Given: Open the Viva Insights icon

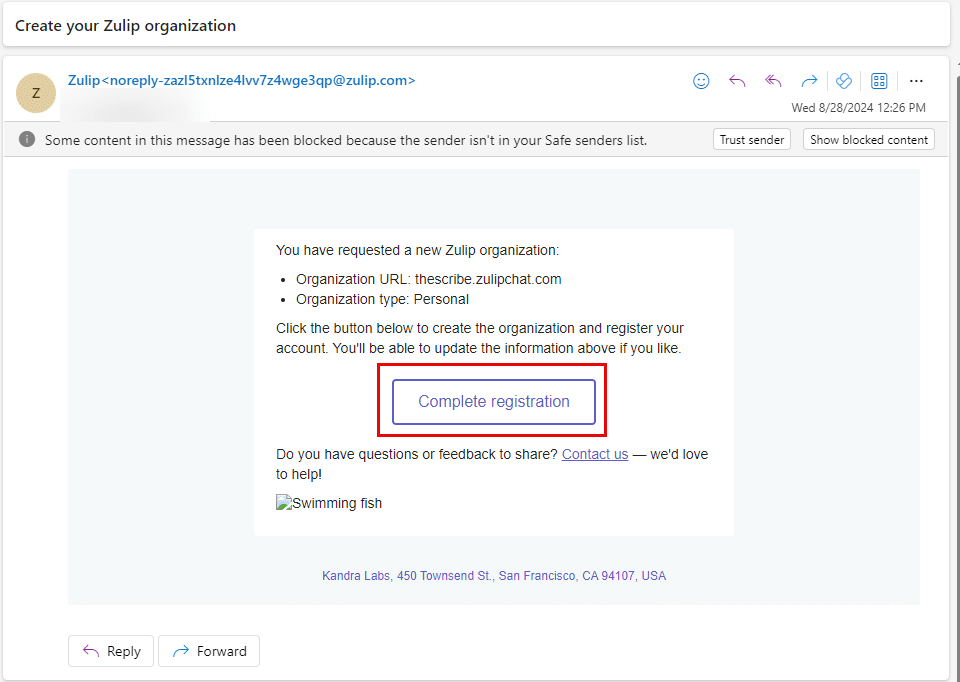Looking at the screenshot, I should [x=843, y=81].
